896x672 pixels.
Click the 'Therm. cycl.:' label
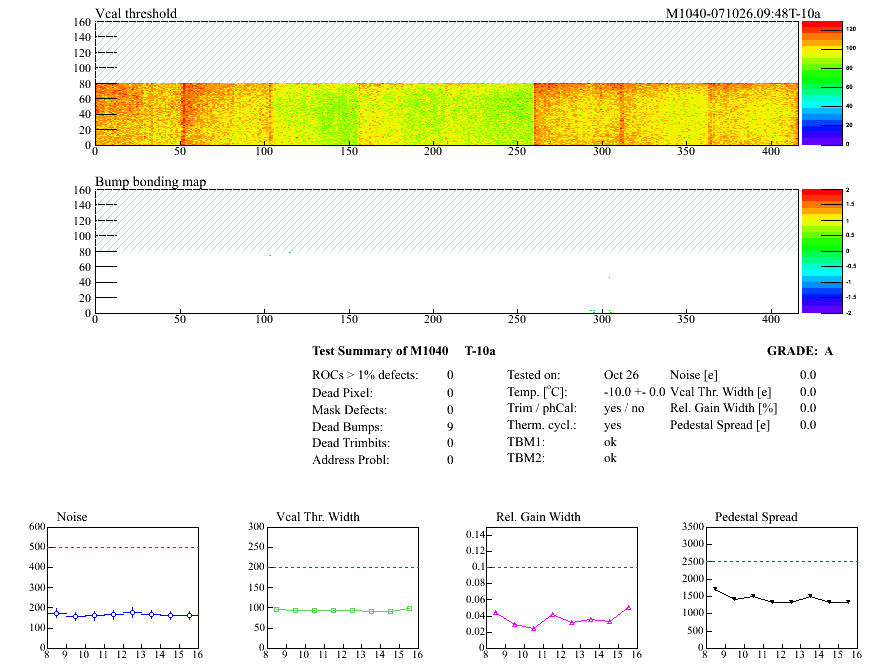click(542, 425)
